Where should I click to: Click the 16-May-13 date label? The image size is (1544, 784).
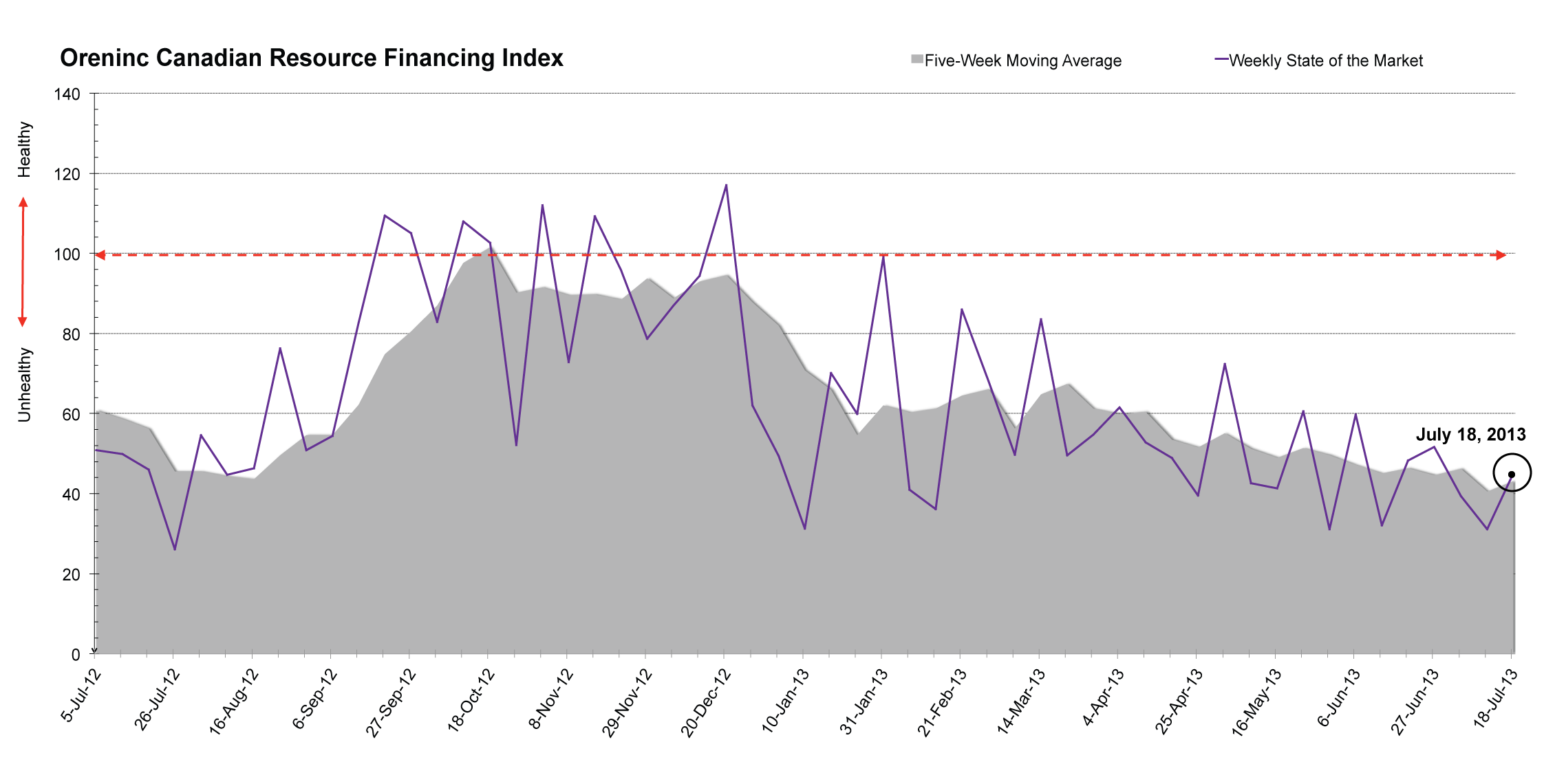pyautogui.click(x=1256, y=702)
